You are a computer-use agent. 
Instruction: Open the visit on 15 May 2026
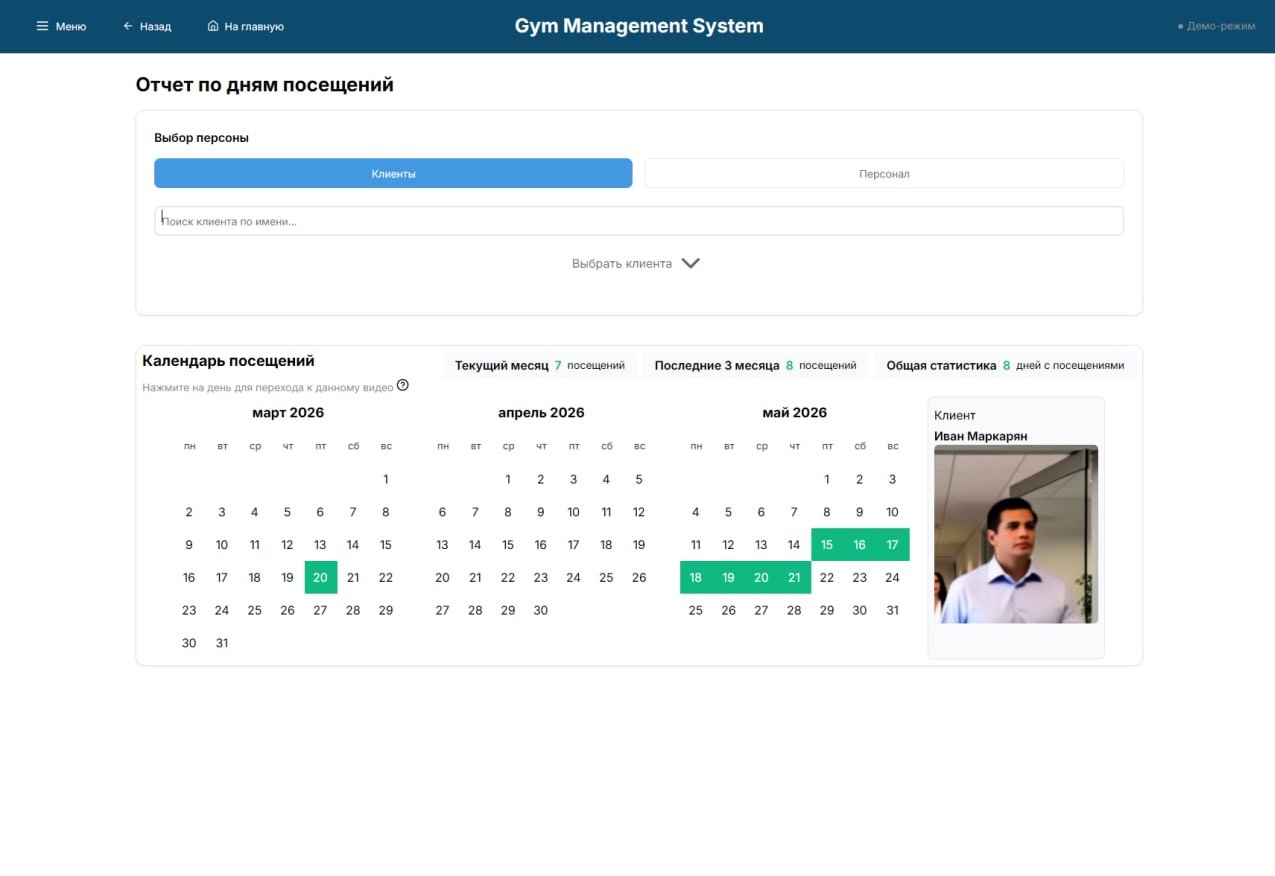tap(827, 545)
